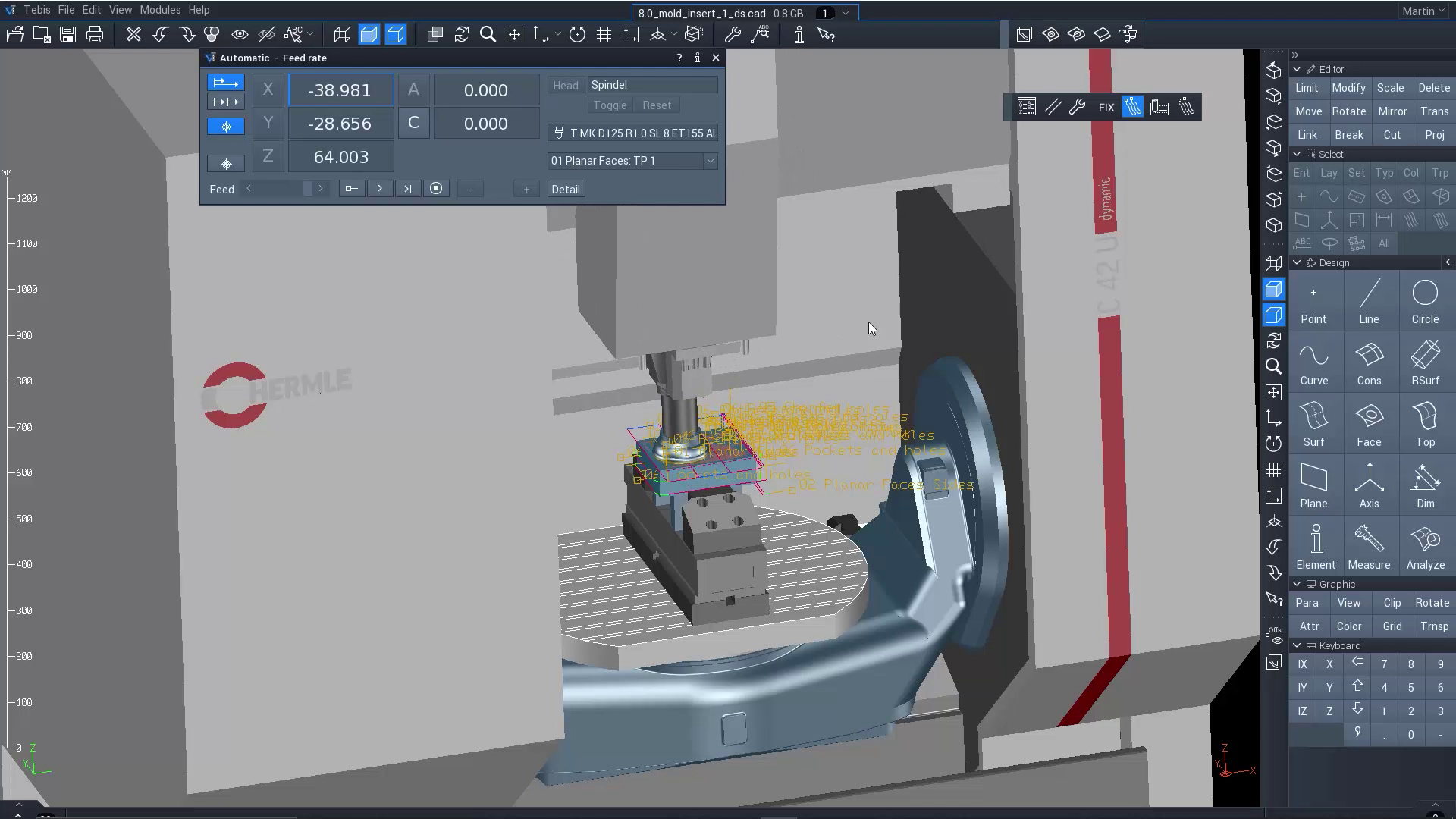Image resolution: width=1456 pixels, height=819 pixels.
Task: Select the Circle design tool
Action: 1425,302
